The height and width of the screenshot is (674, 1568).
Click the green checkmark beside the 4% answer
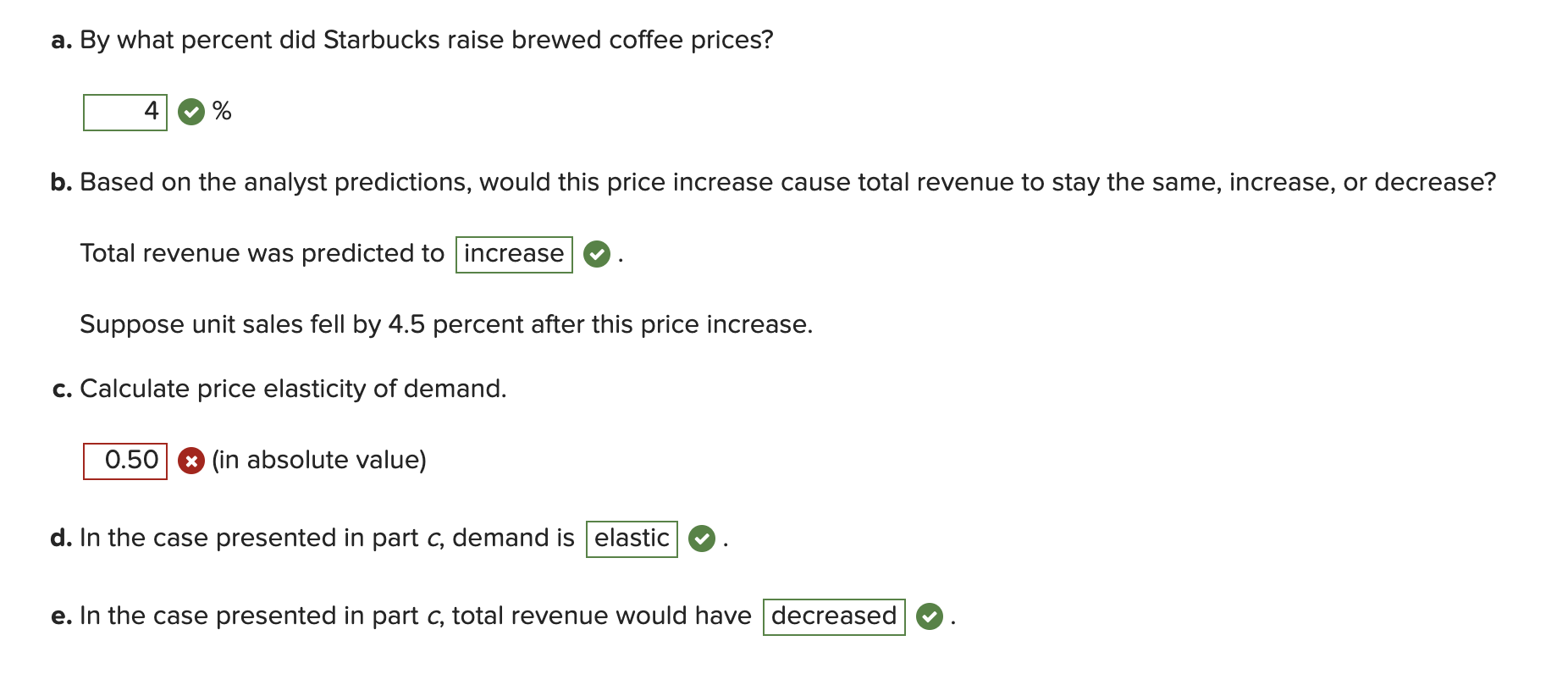[x=191, y=110]
